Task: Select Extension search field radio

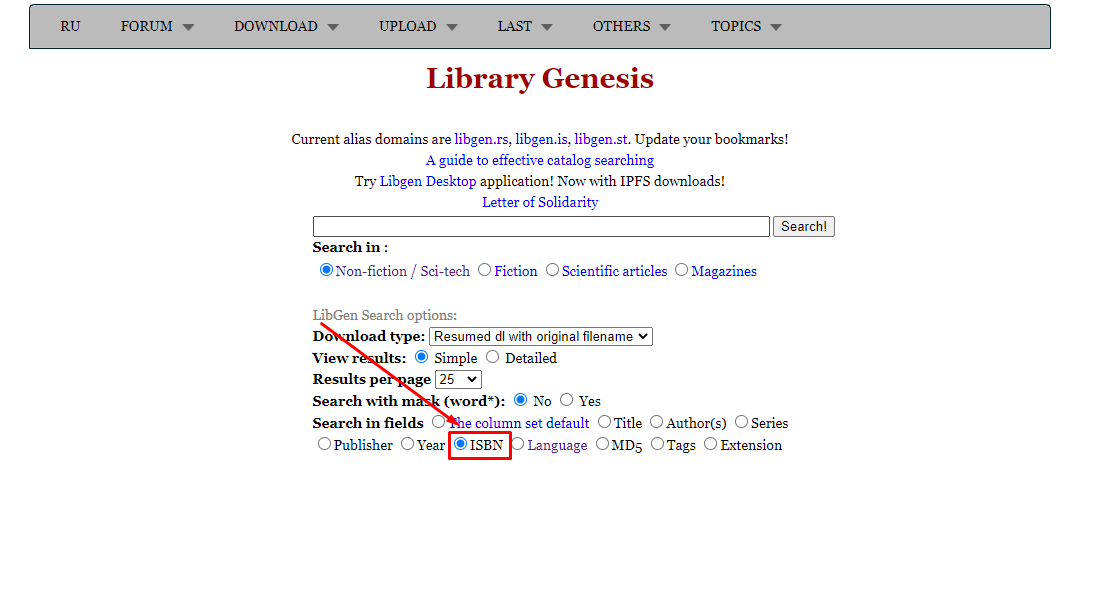Action: [711, 444]
